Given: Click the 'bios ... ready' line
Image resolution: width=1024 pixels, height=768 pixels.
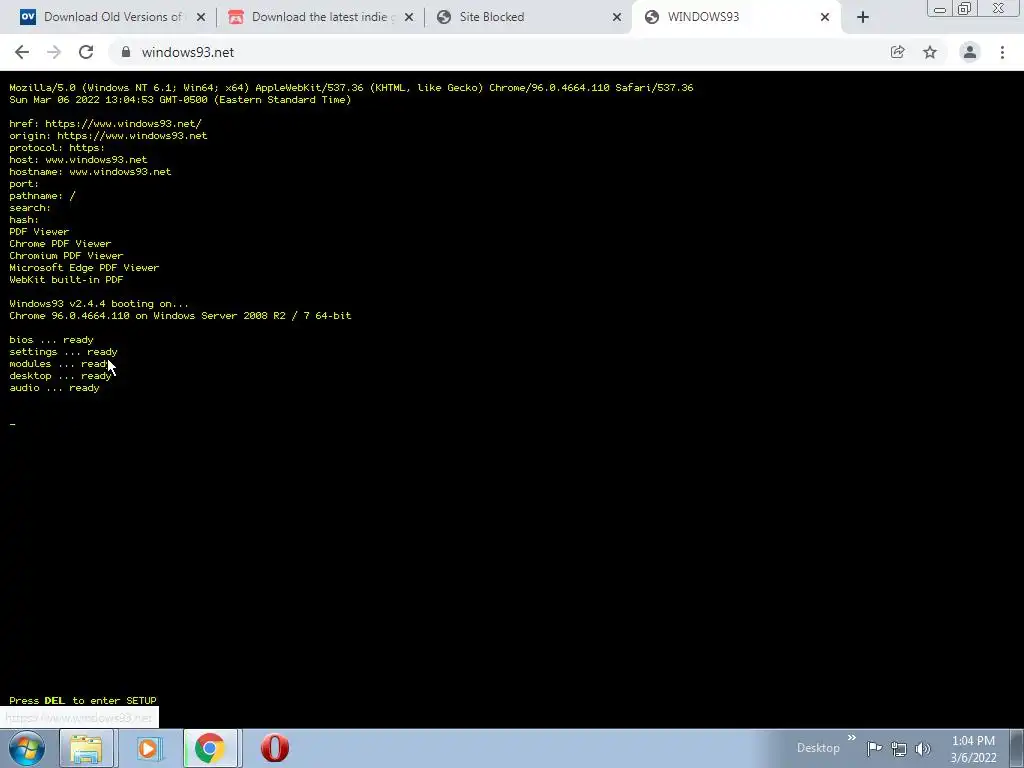Looking at the screenshot, I should tap(52, 340).
